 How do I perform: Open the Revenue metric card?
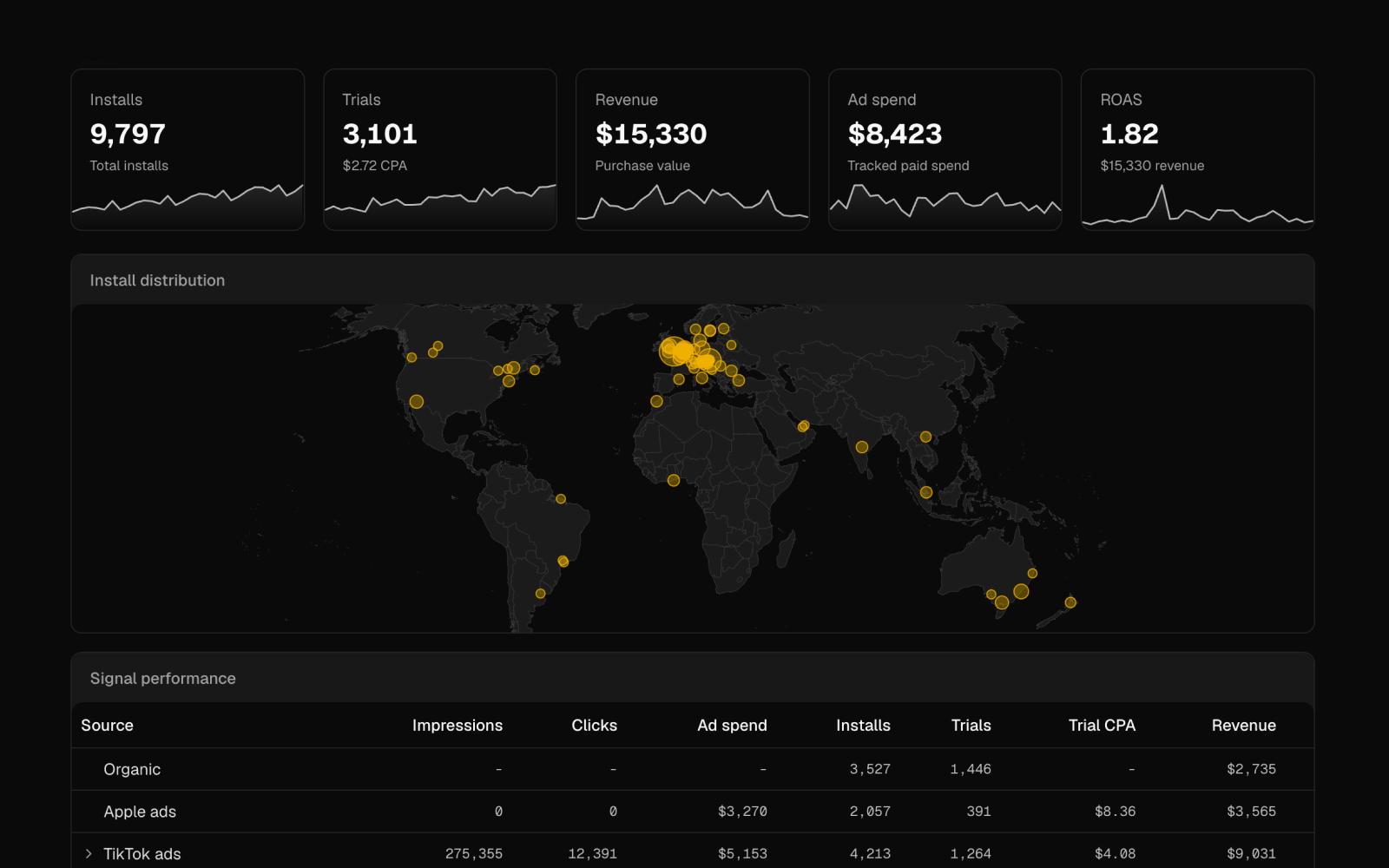[x=693, y=149]
